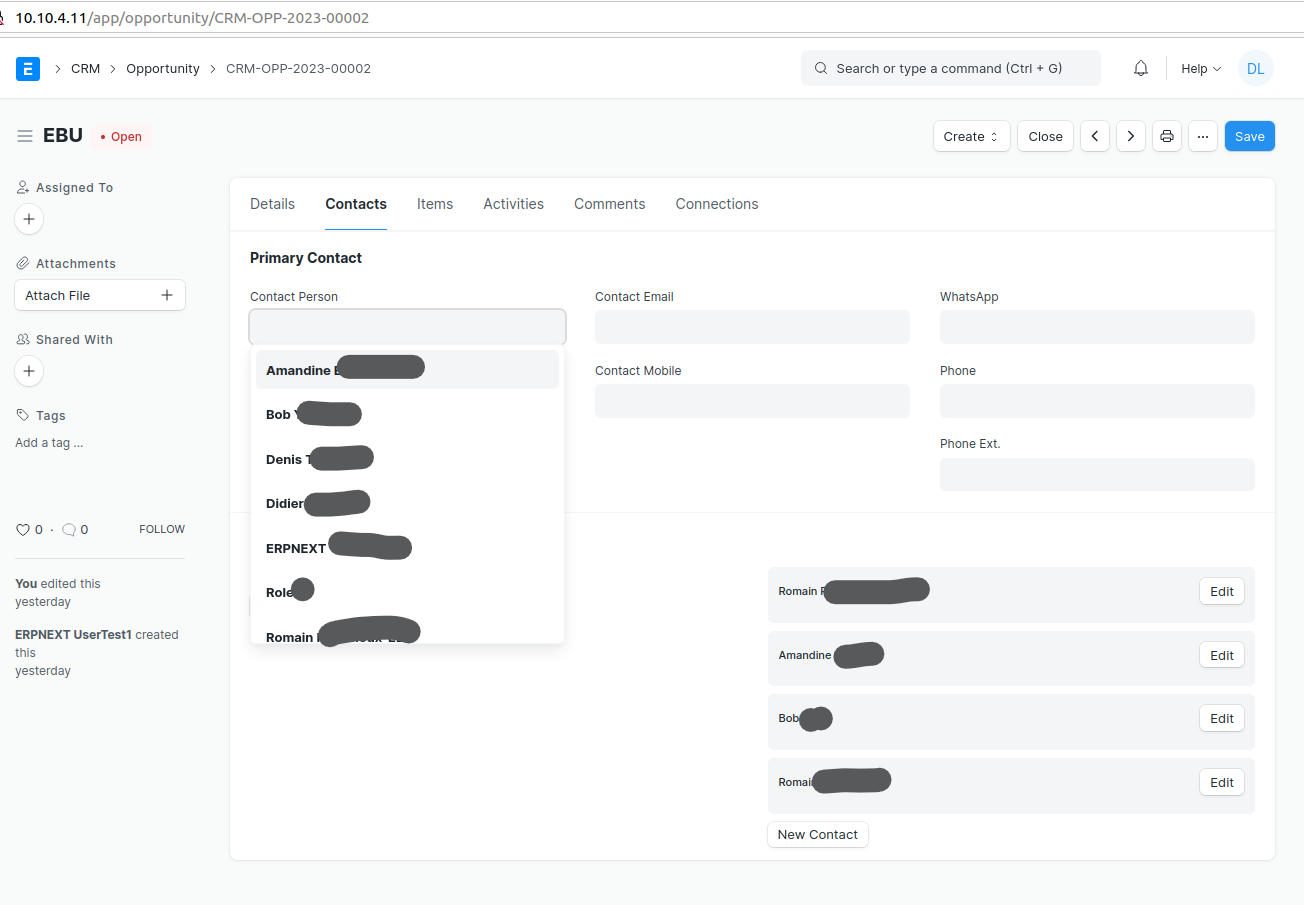Open the Help dropdown
1304x905 pixels.
[1199, 68]
